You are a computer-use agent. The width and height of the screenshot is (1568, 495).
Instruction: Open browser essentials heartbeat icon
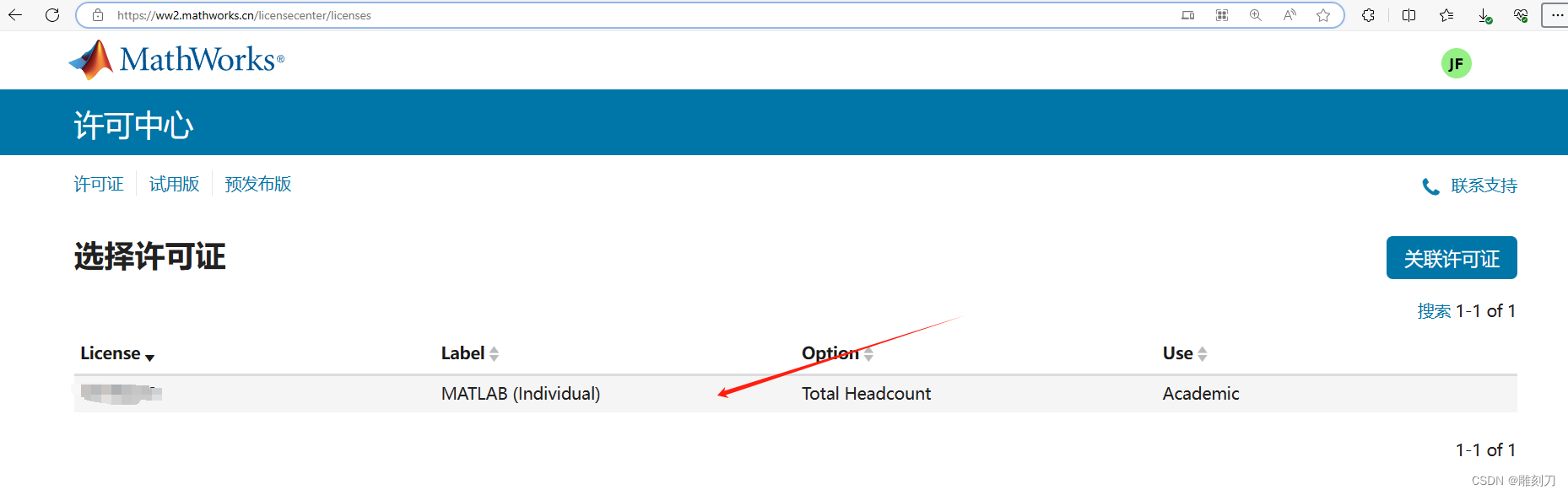[1521, 15]
